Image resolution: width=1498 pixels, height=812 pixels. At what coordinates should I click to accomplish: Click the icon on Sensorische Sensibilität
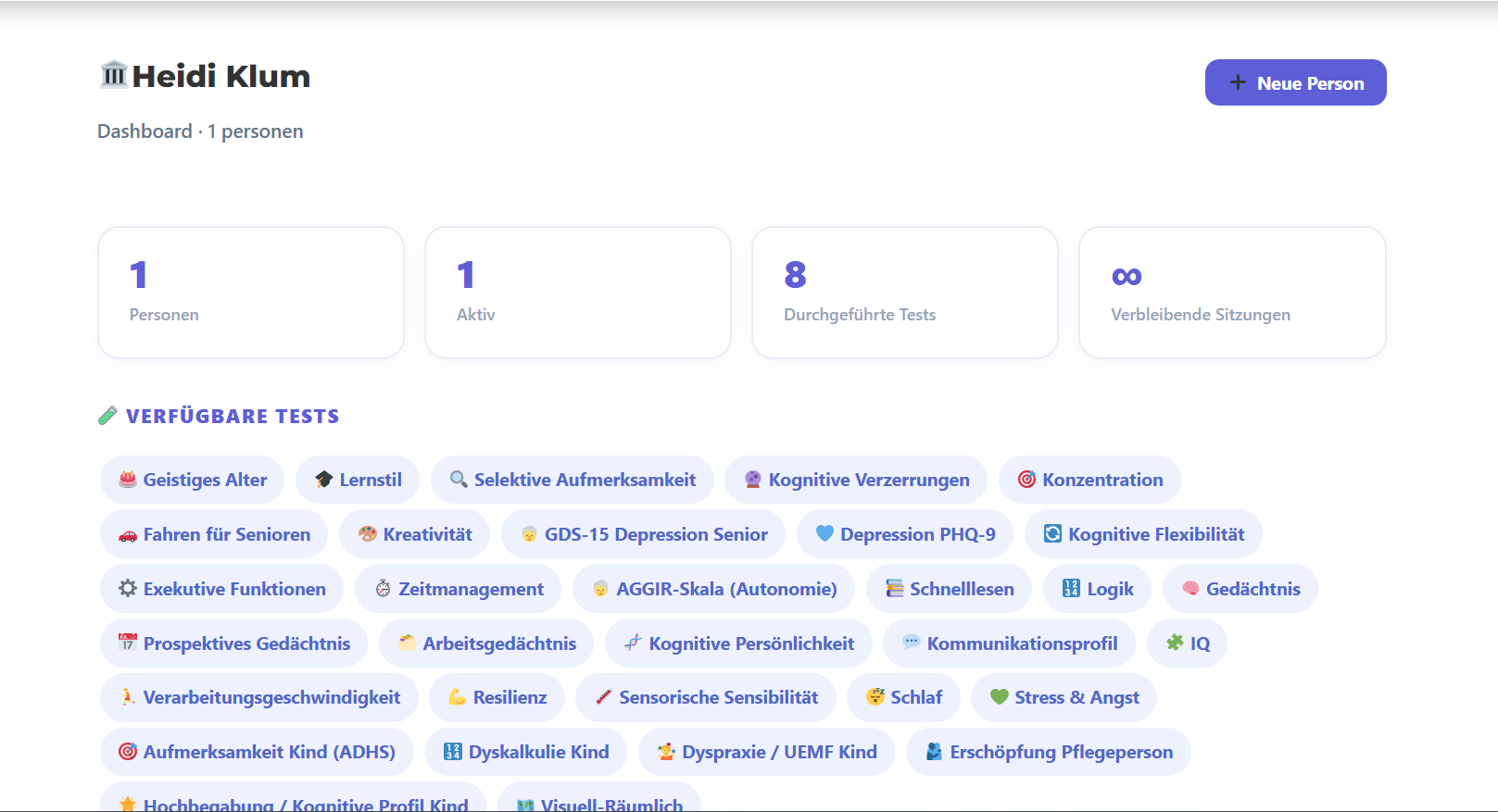coord(603,697)
